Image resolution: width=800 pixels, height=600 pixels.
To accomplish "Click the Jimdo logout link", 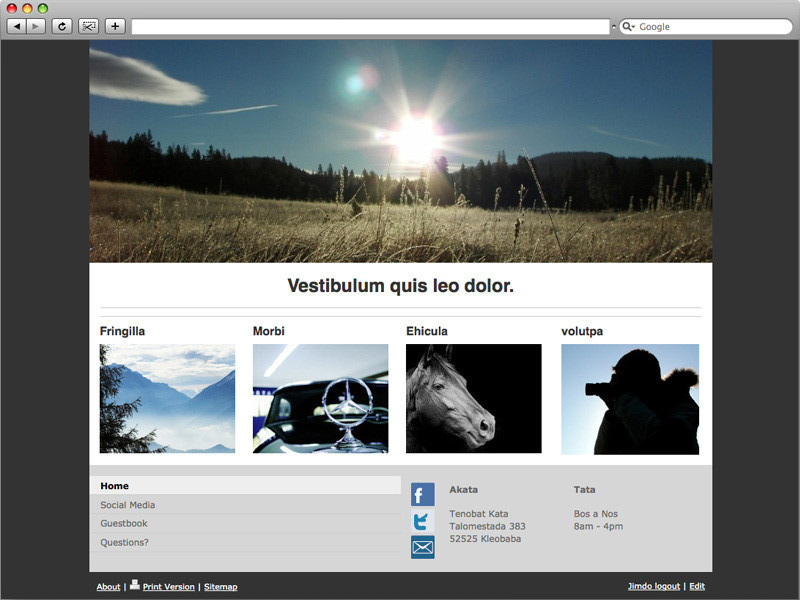I will (654, 586).
